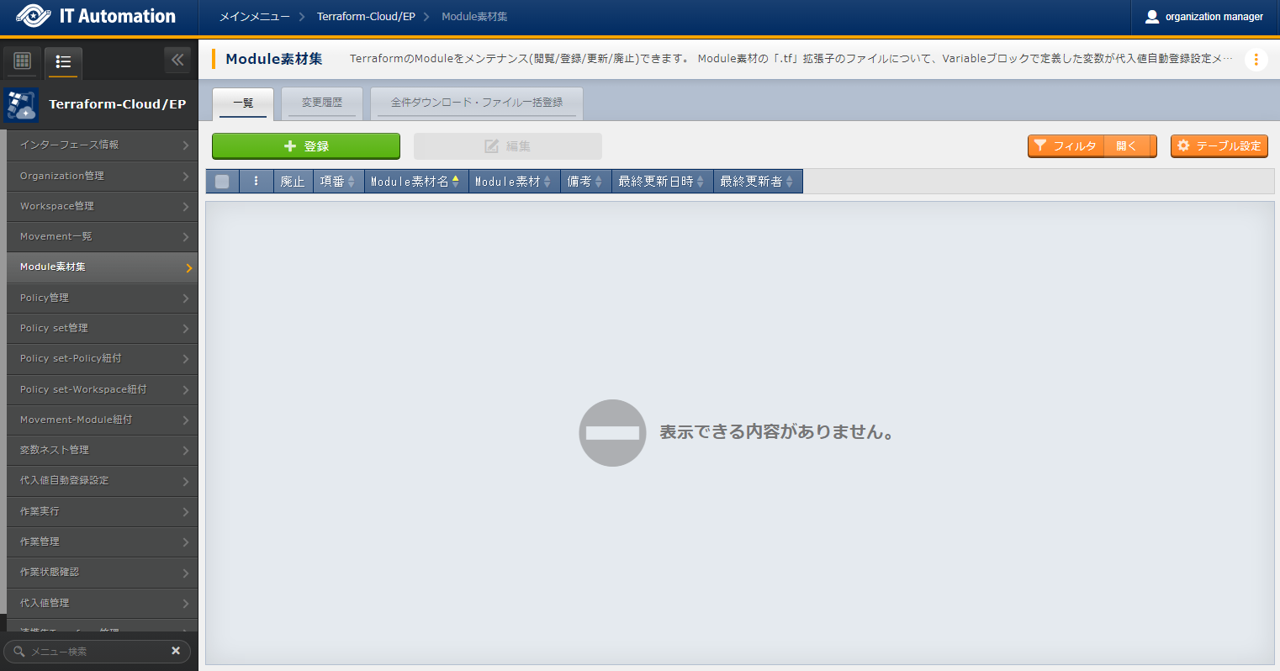Toggle the select-all checkbox in table header
The width and height of the screenshot is (1280, 671).
pyautogui.click(x=222, y=181)
